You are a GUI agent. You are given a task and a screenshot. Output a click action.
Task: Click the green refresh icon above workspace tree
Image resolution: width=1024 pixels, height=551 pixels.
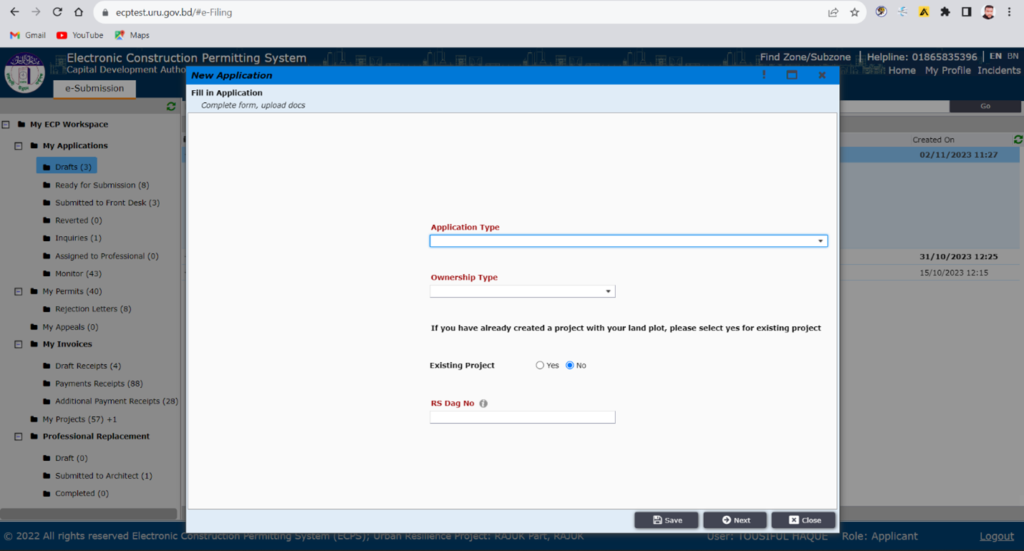pos(171,106)
